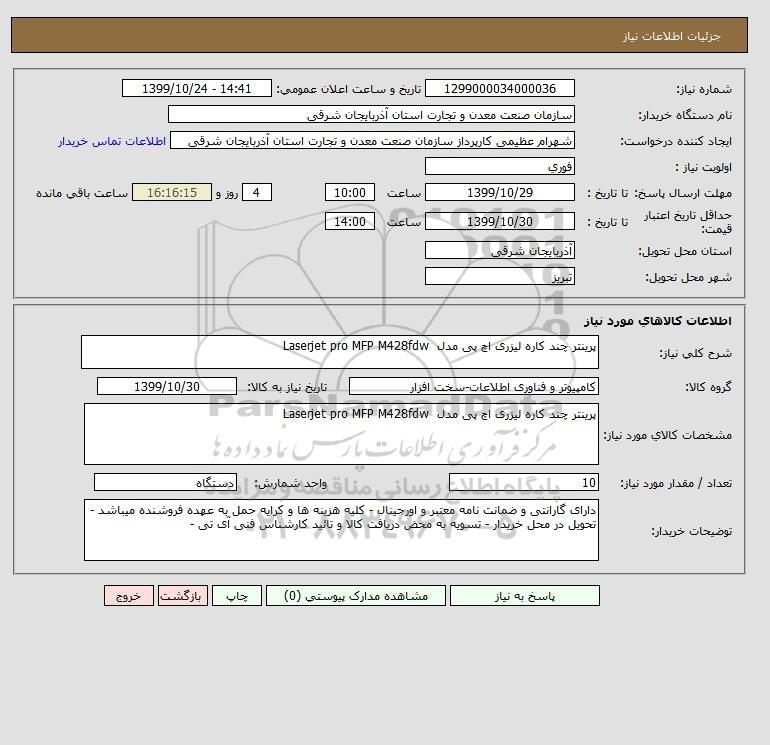
Task: Click the announcement date field 1399/10/24 - 14:41
Action: (x=196, y=88)
